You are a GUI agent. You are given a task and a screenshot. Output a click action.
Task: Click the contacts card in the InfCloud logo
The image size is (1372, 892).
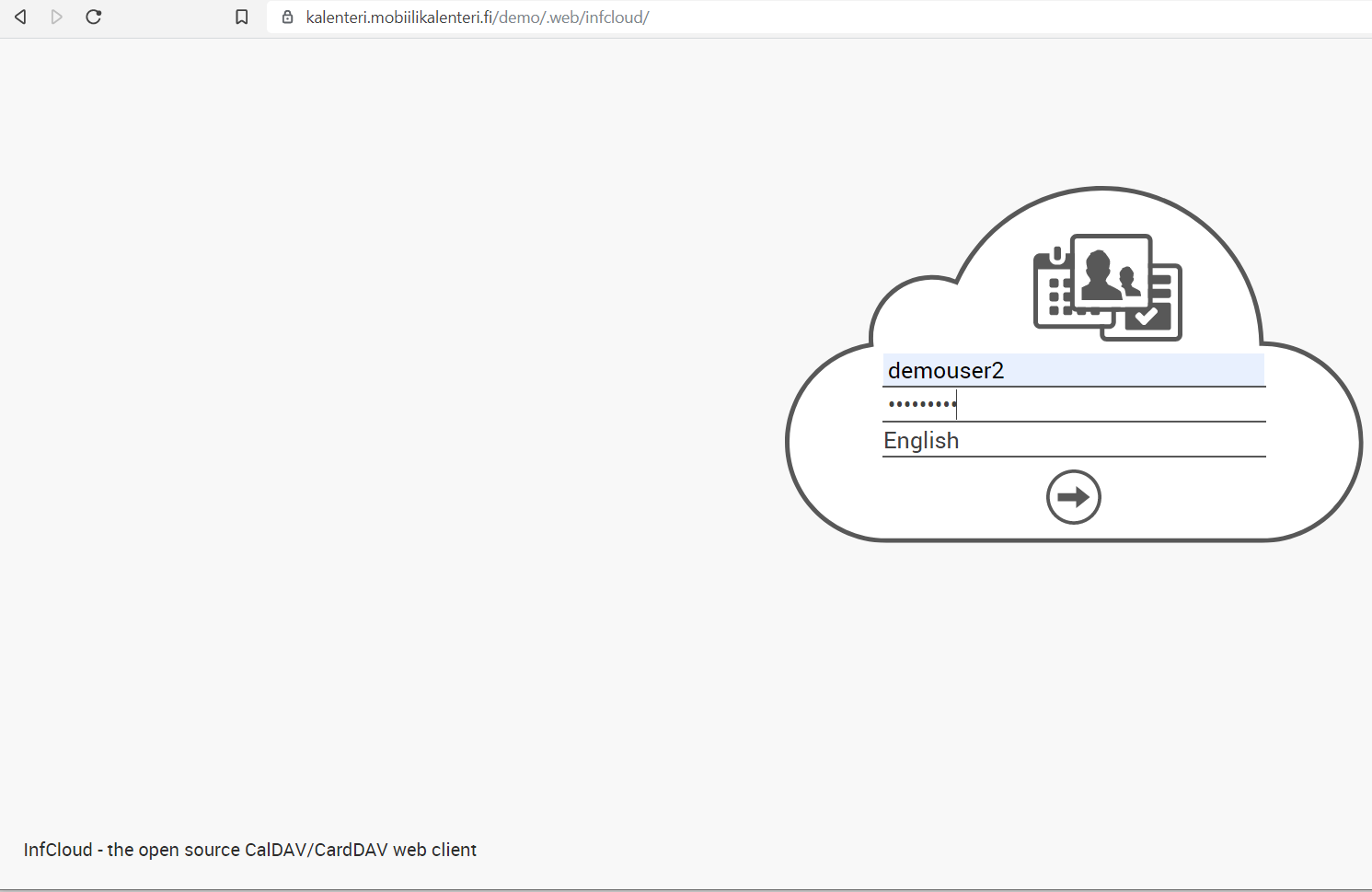[1111, 272]
